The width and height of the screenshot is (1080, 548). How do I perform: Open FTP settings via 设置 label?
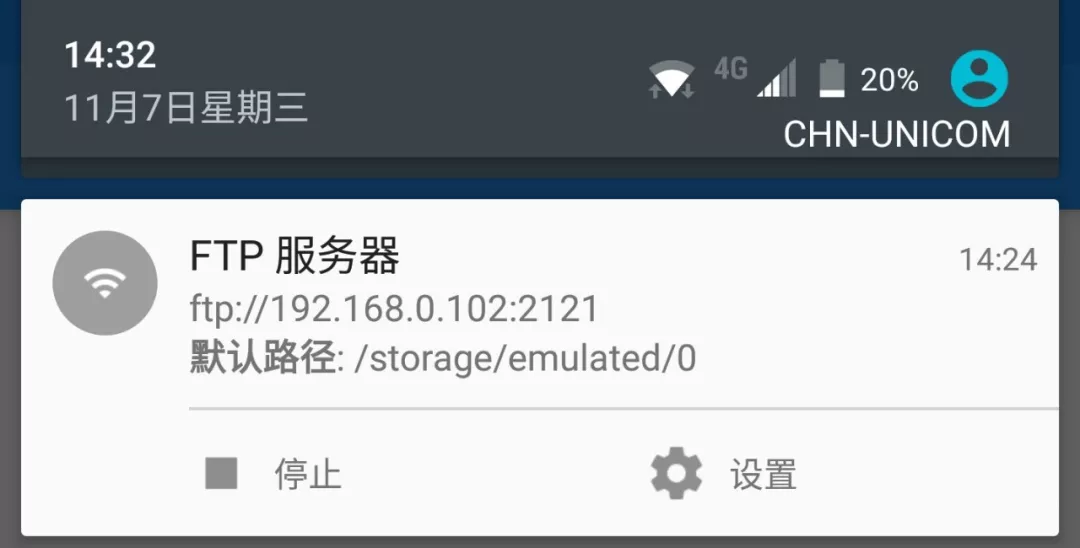point(764,474)
